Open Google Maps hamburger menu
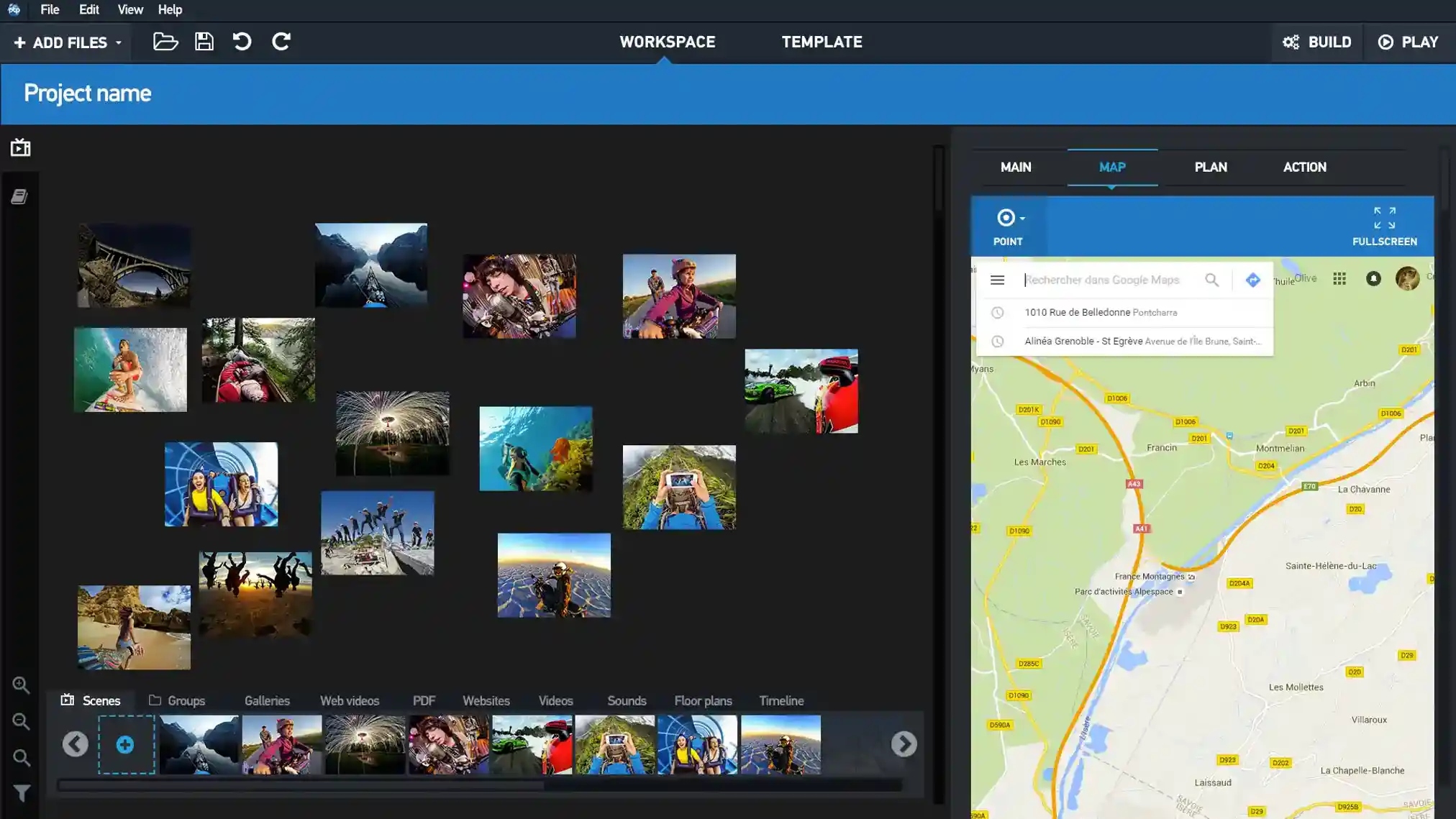The image size is (1456, 819). pyautogui.click(x=997, y=280)
